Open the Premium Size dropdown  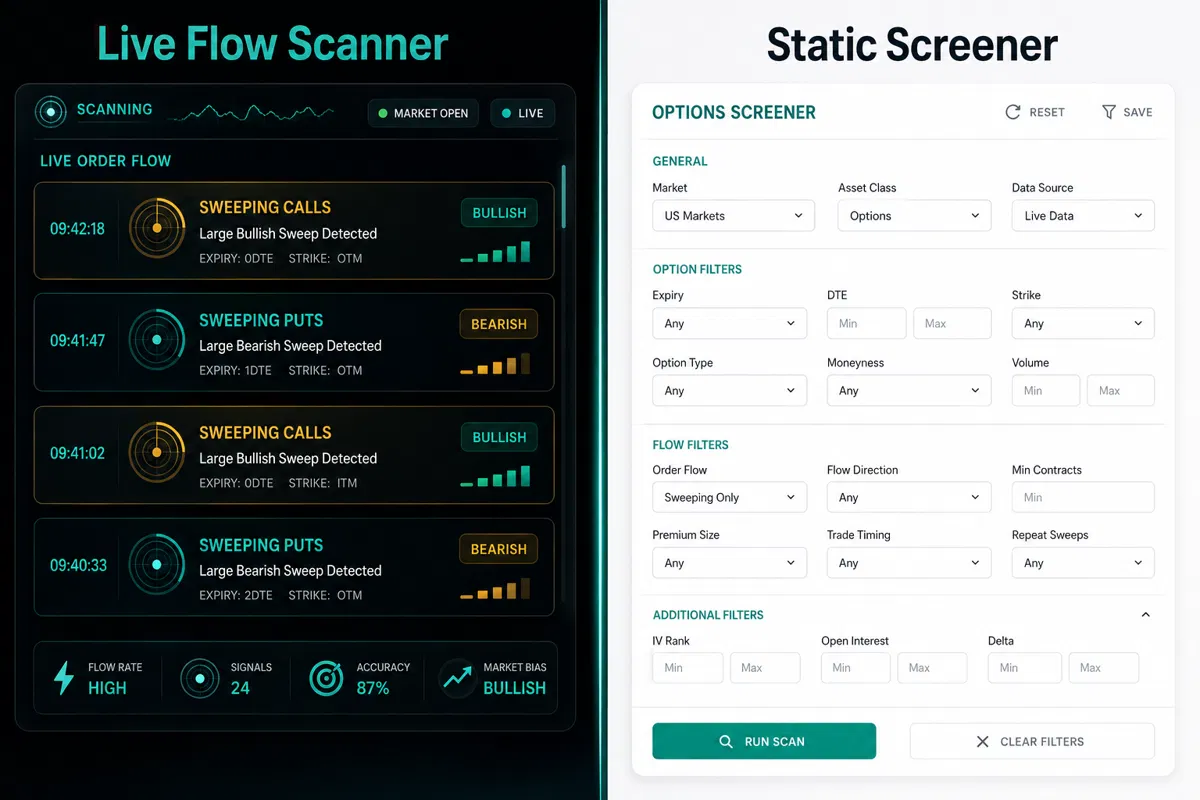(730, 563)
